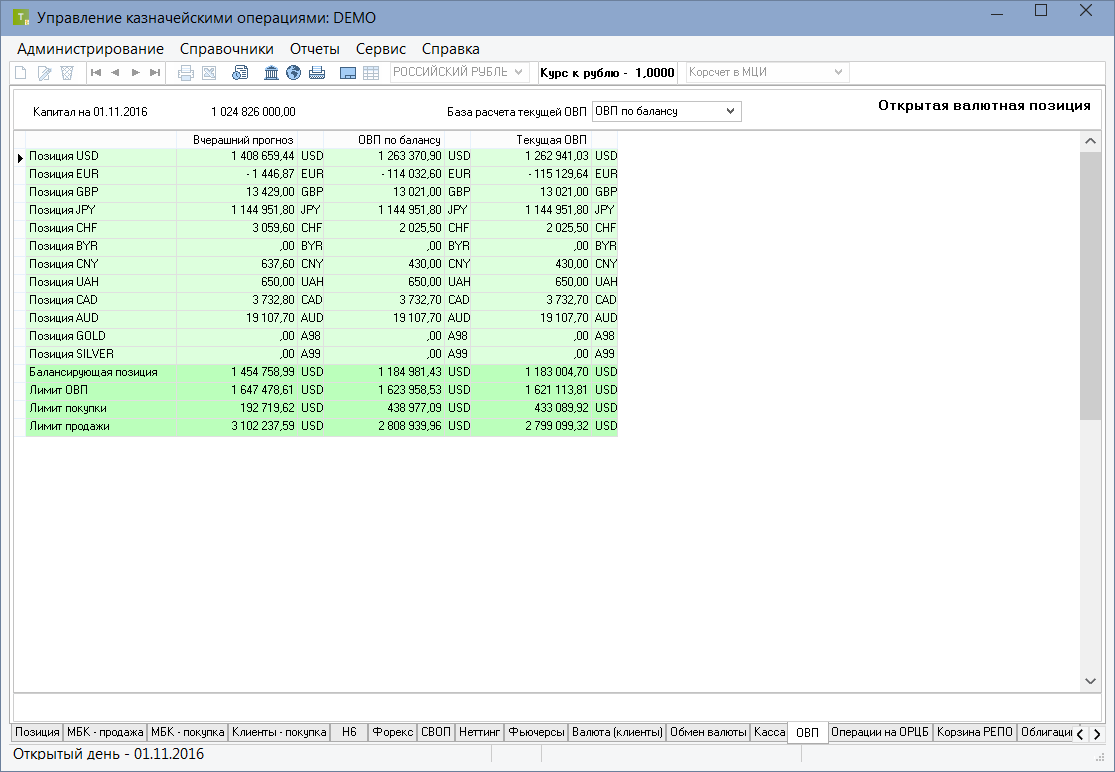Click the capital value 1 024 826 000,00
The height and width of the screenshot is (772, 1115).
(253, 112)
